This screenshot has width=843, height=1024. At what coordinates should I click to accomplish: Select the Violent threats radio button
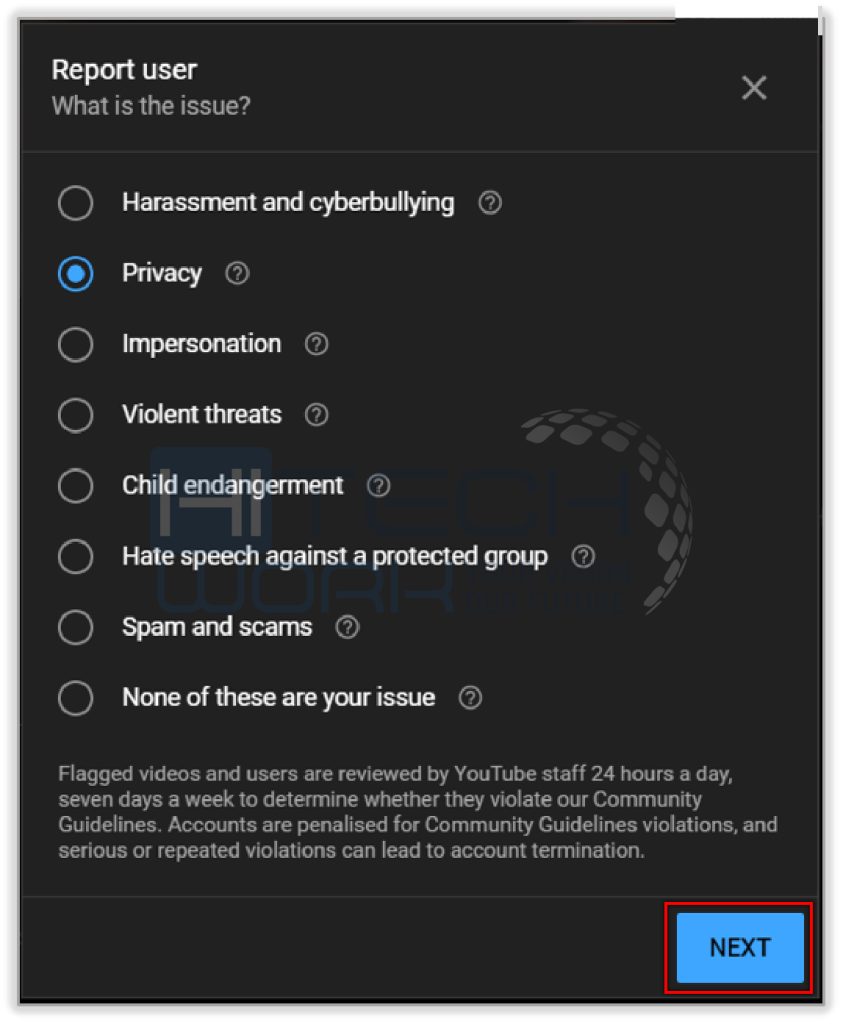[x=76, y=415]
